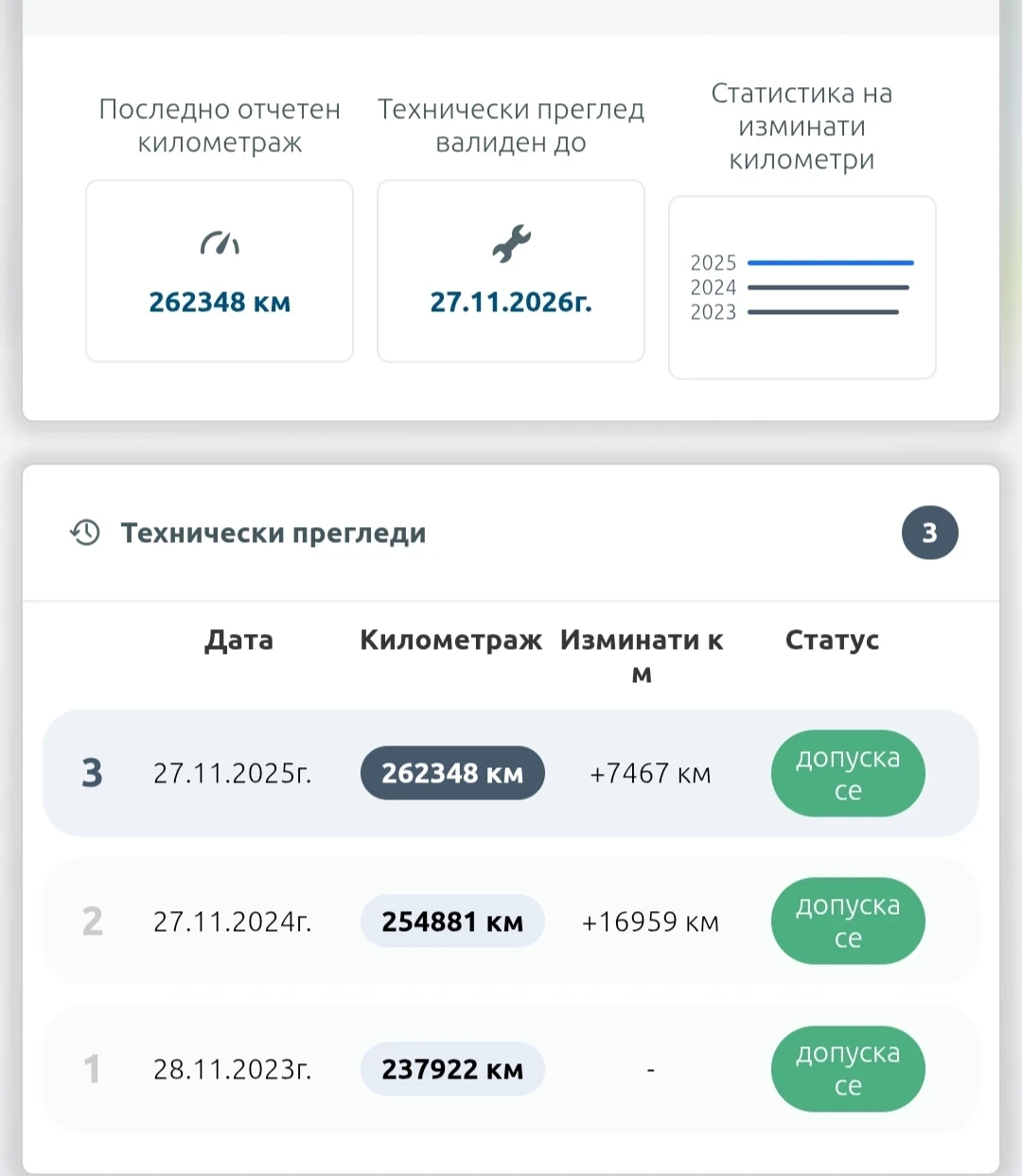Click the 237922 км mileage badge
The image size is (1022, 1176).
coord(452,1069)
